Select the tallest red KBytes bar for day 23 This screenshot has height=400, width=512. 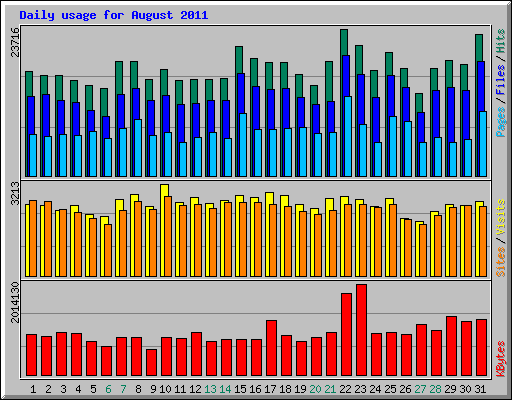pos(361,330)
